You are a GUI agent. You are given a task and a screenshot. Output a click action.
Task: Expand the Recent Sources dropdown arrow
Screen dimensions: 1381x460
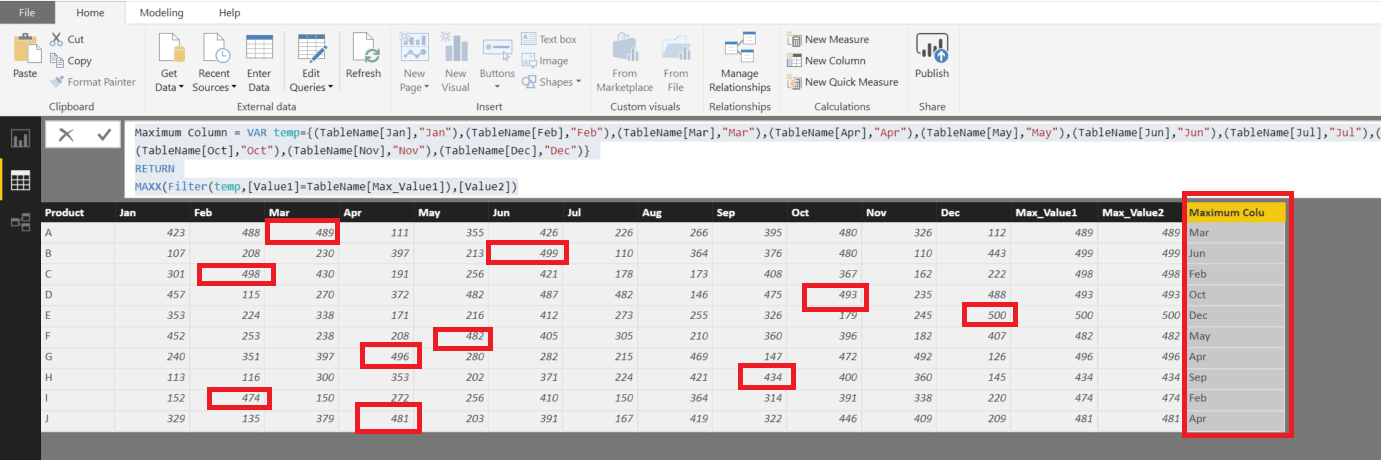[x=234, y=88]
